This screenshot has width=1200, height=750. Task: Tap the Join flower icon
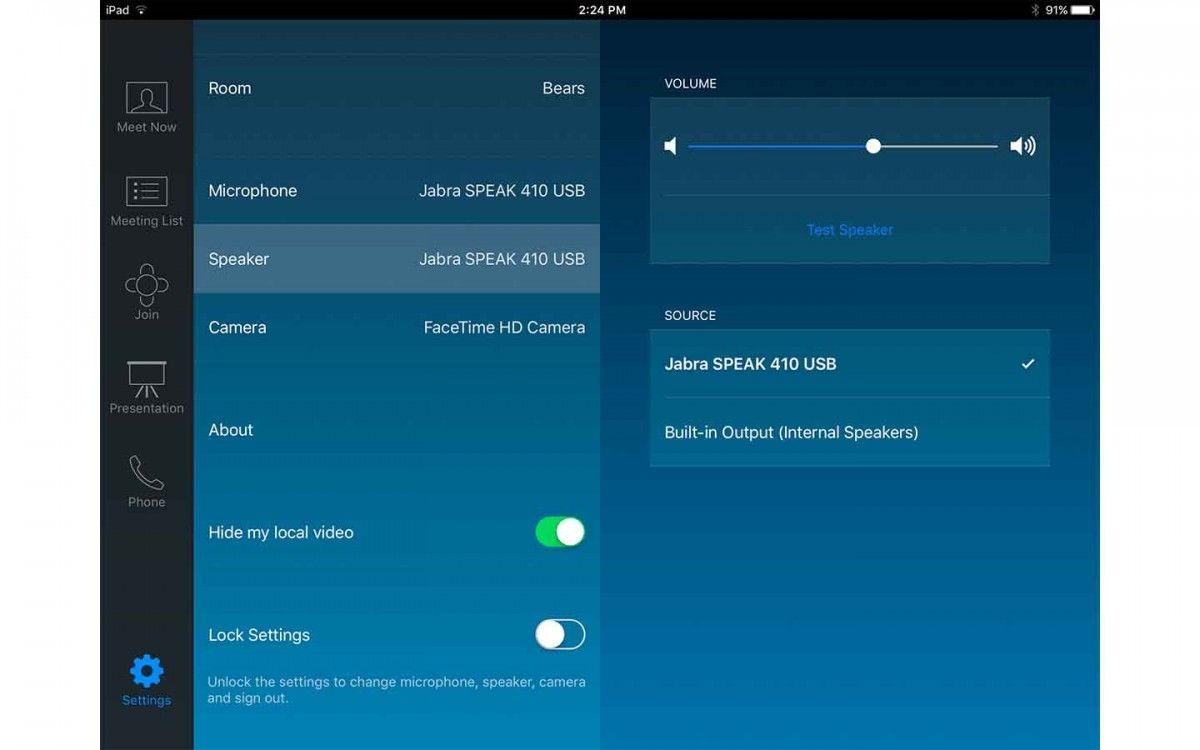146,284
